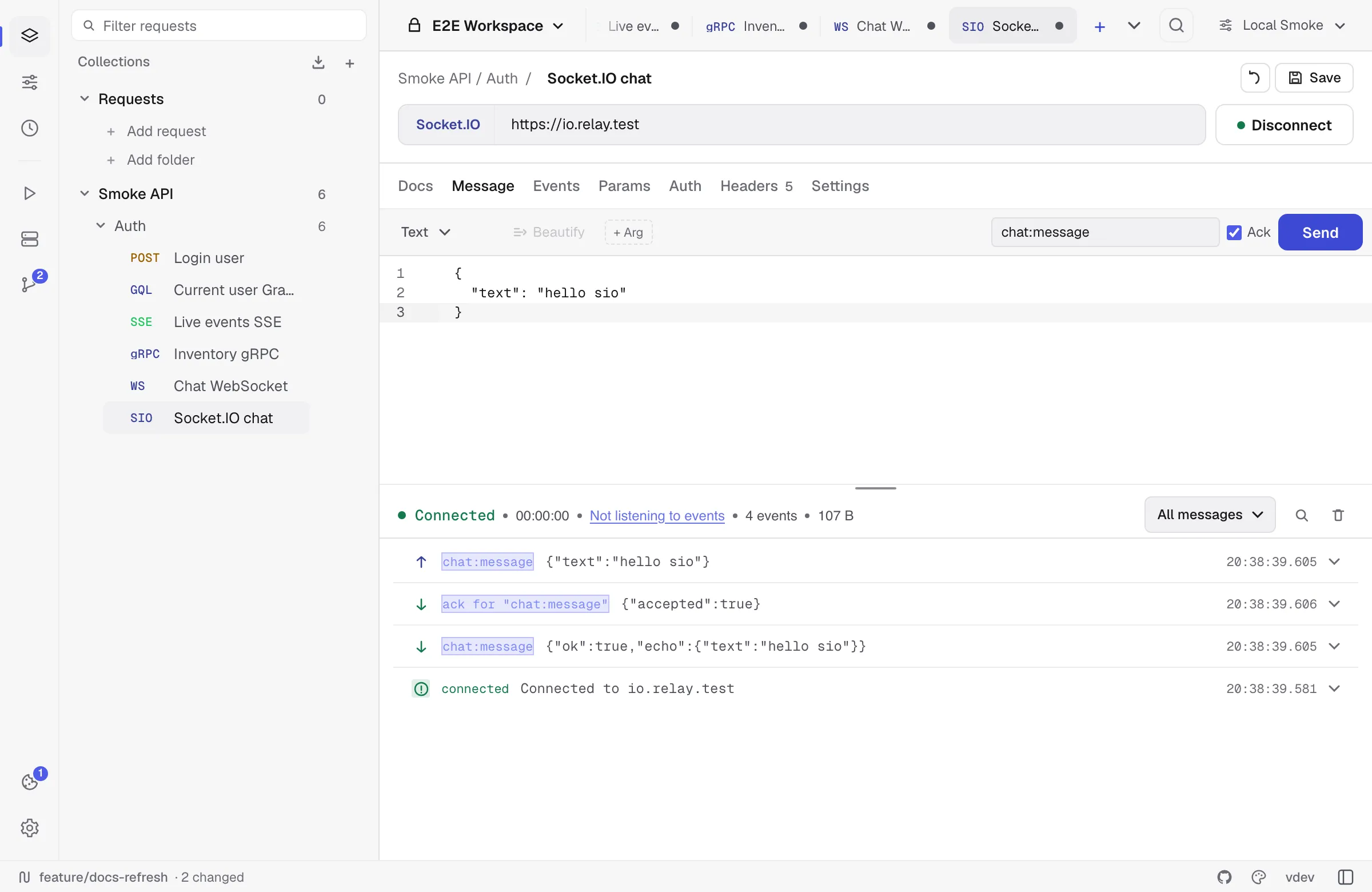Search messages with the log magnifier icon
The image size is (1372, 892).
coord(1301,516)
